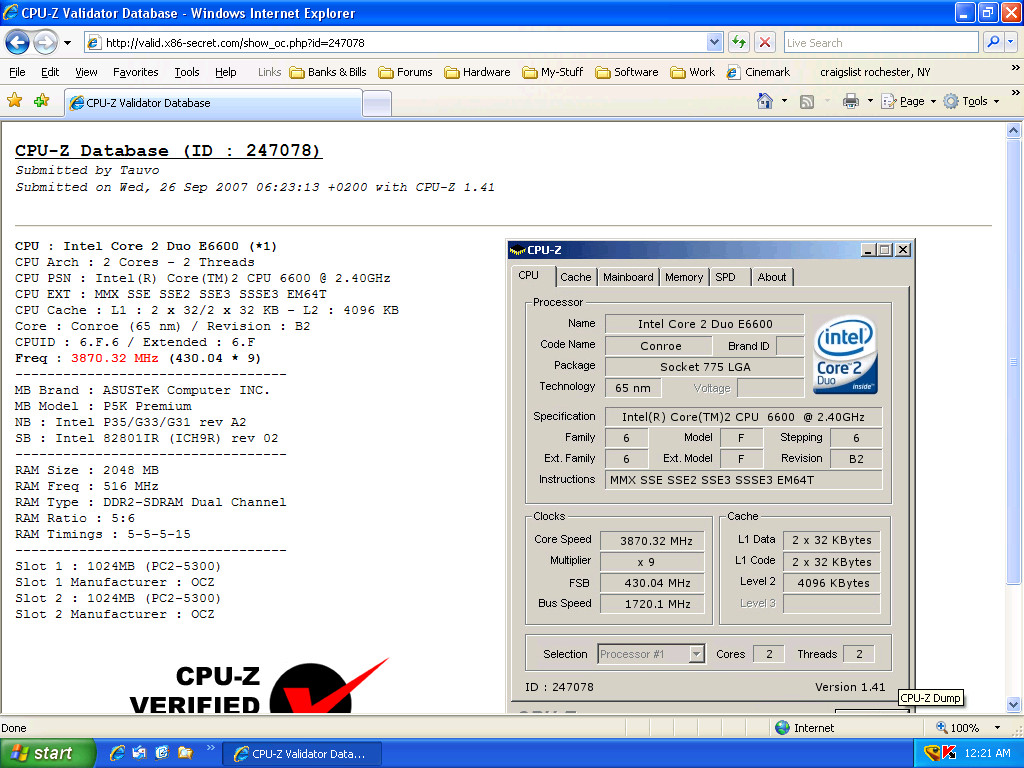Open the Cinemark favorite link

(x=758, y=72)
